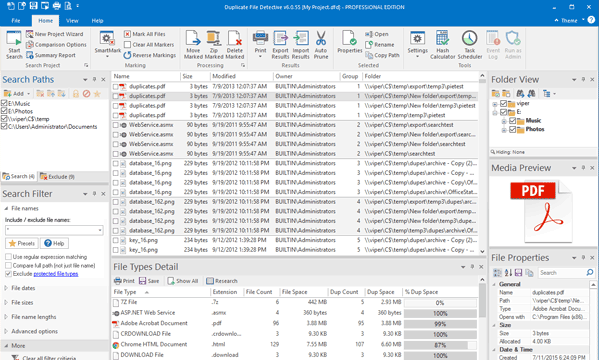Click the 87% Dup Space bar

[440, 345]
